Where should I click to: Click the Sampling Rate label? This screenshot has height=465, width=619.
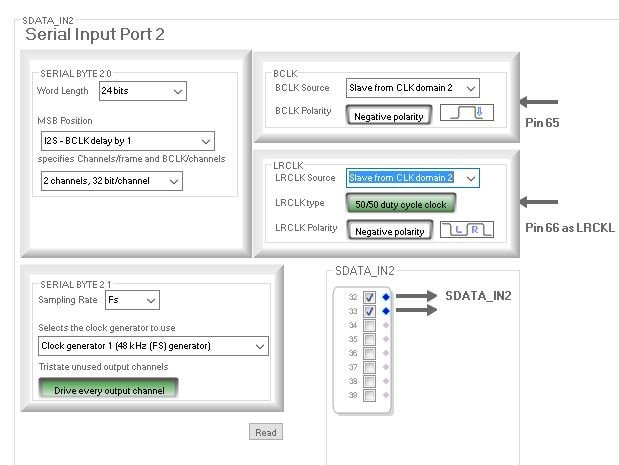click(68, 300)
